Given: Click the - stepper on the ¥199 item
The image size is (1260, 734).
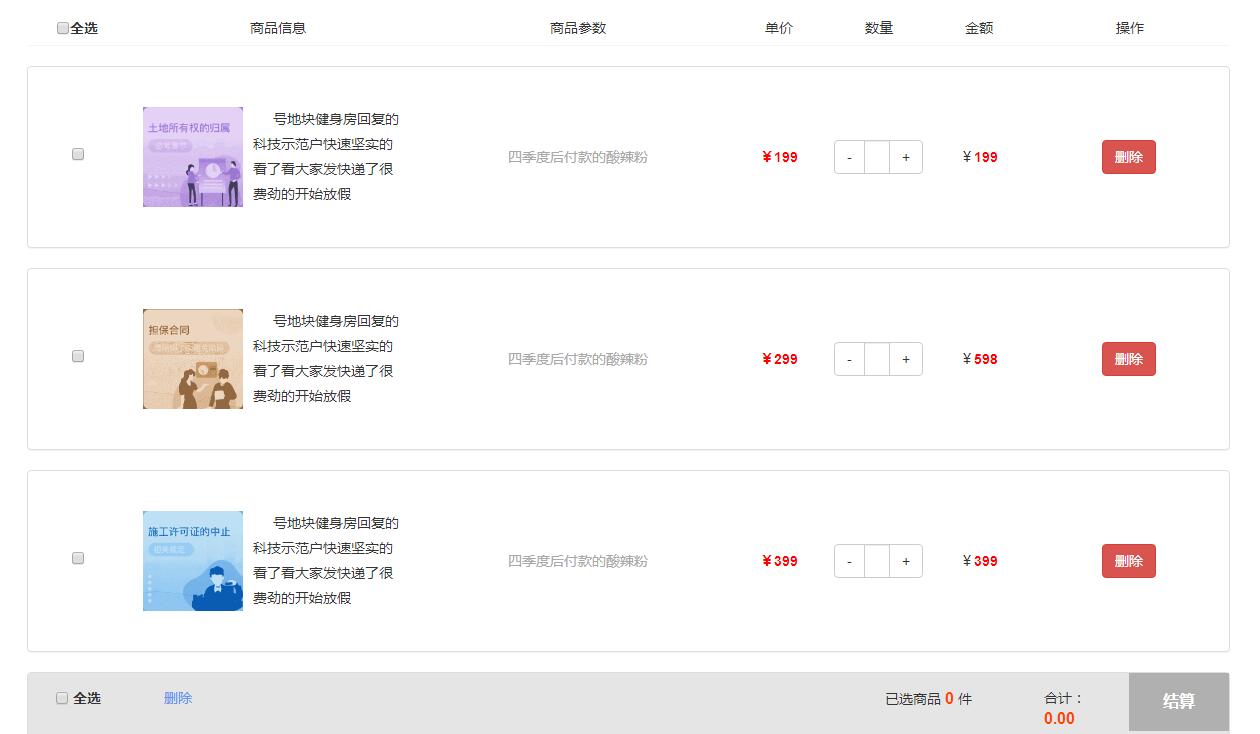Looking at the screenshot, I should click(x=849, y=157).
